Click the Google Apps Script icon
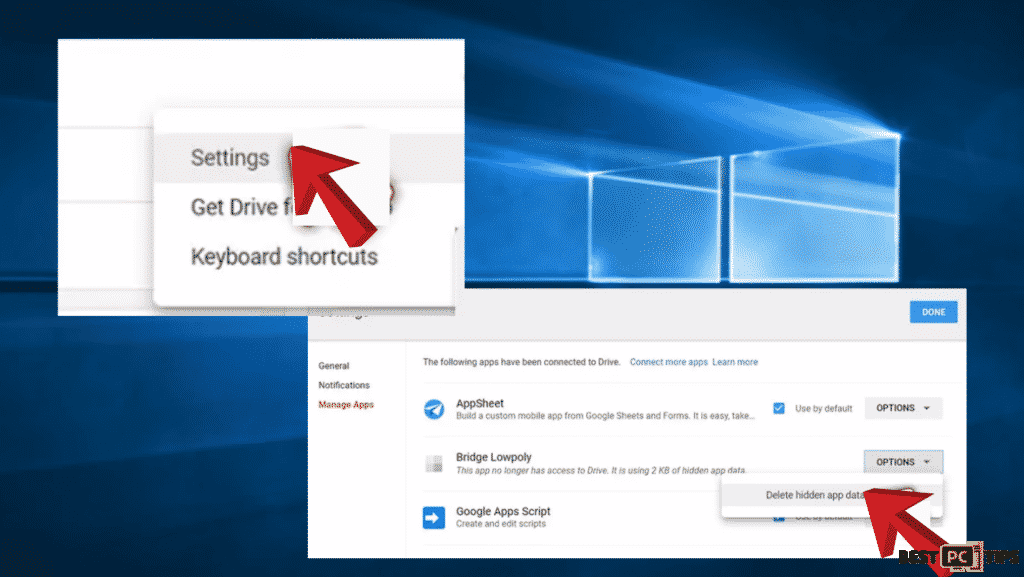The image size is (1024, 577). coord(434,518)
